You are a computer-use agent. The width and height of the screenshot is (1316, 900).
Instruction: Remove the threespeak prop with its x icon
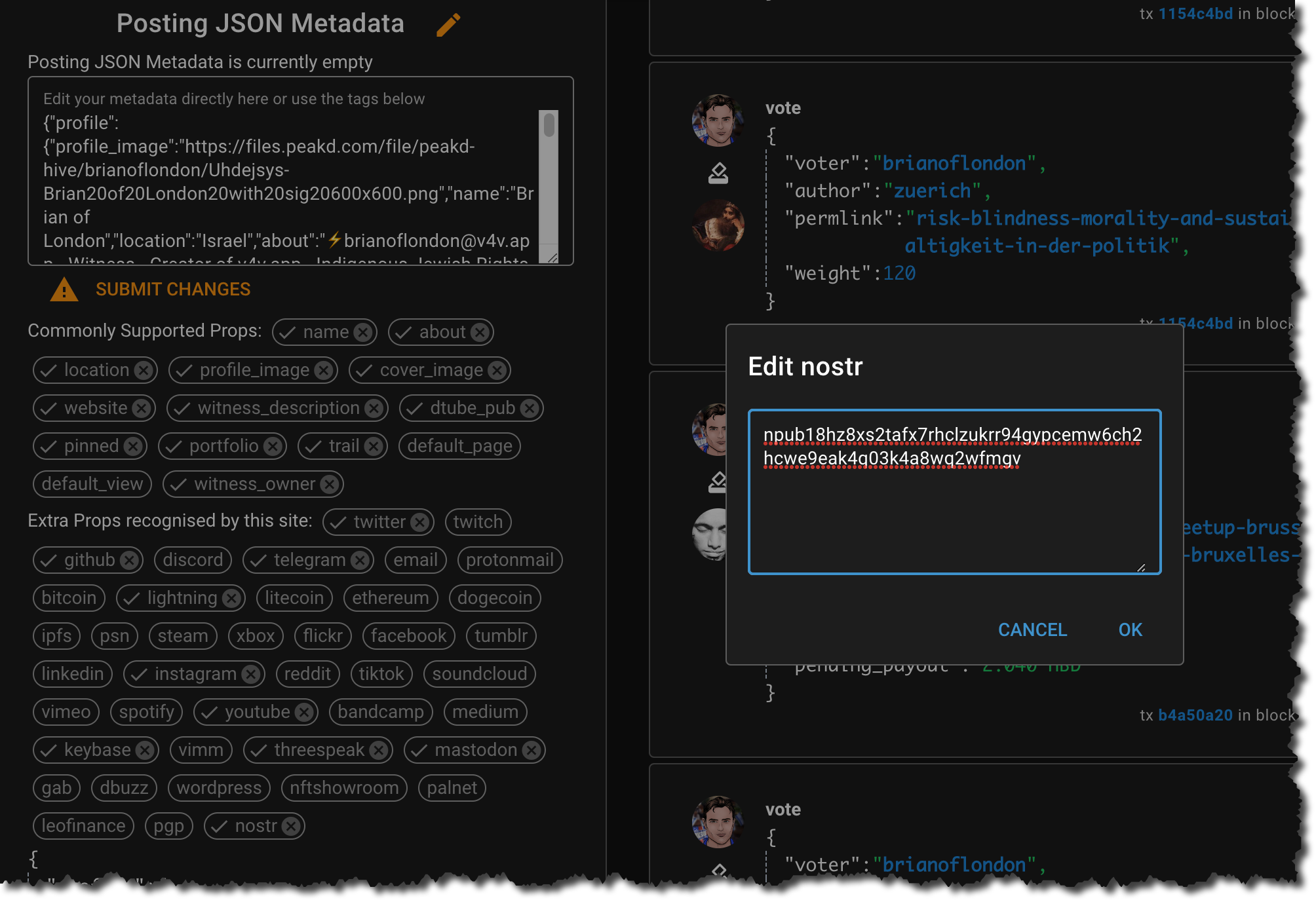coord(378,750)
